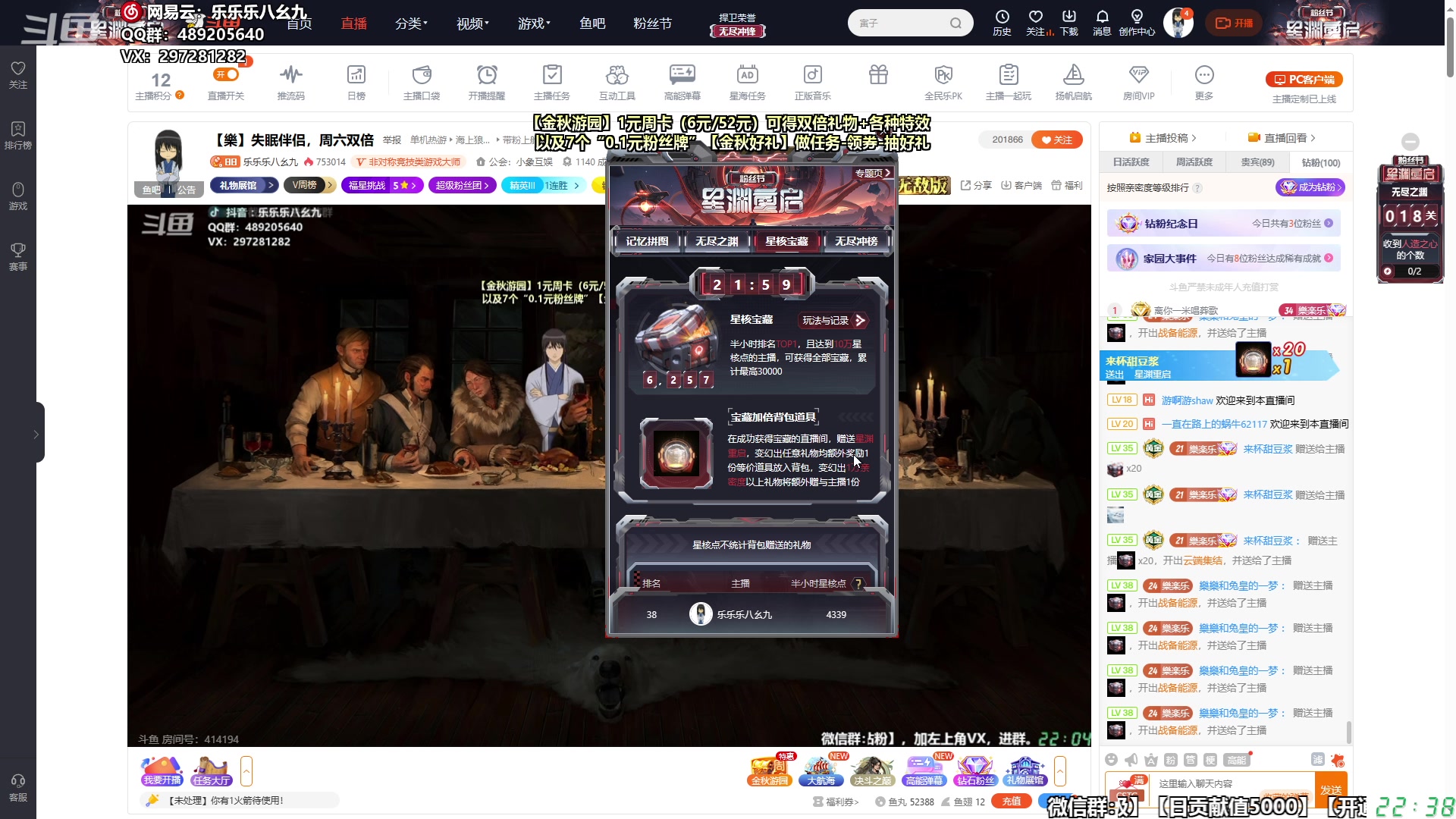This screenshot has width=1456, height=819.
Task: Open 开播提醒 alarm clock icon
Action: [x=486, y=82]
